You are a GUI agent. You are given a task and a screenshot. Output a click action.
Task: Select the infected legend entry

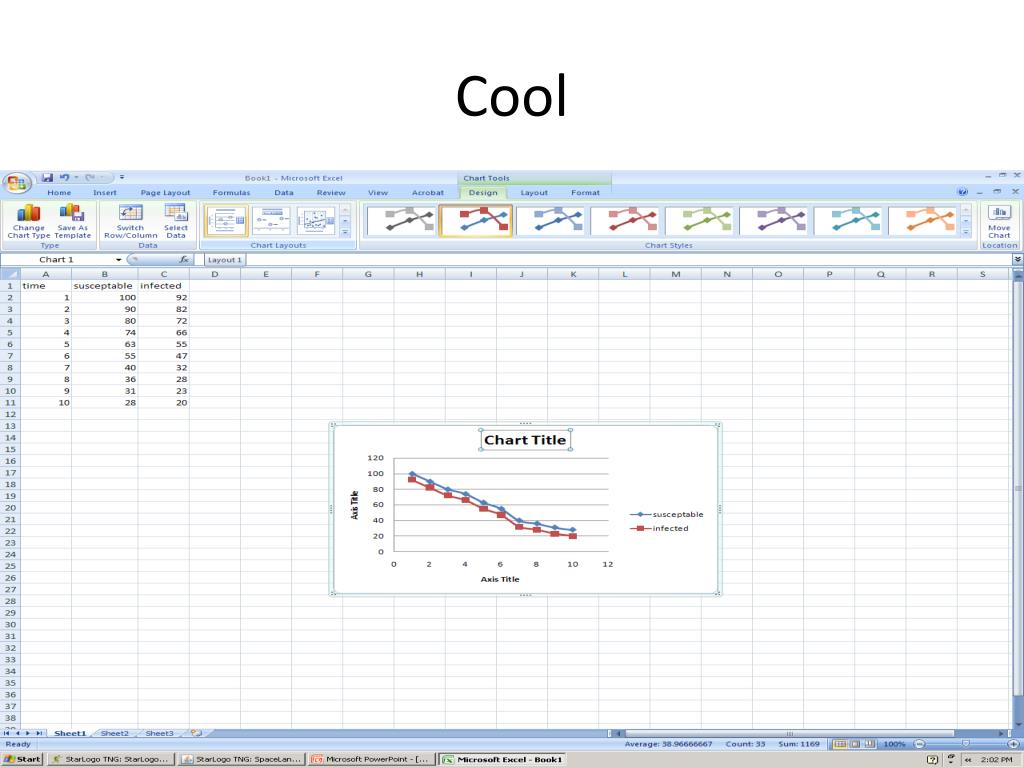tap(660, 528)
